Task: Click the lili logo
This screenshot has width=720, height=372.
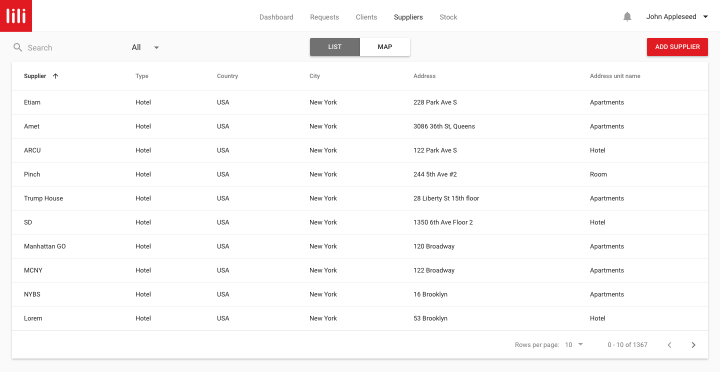Action: (x=16, y=16)
